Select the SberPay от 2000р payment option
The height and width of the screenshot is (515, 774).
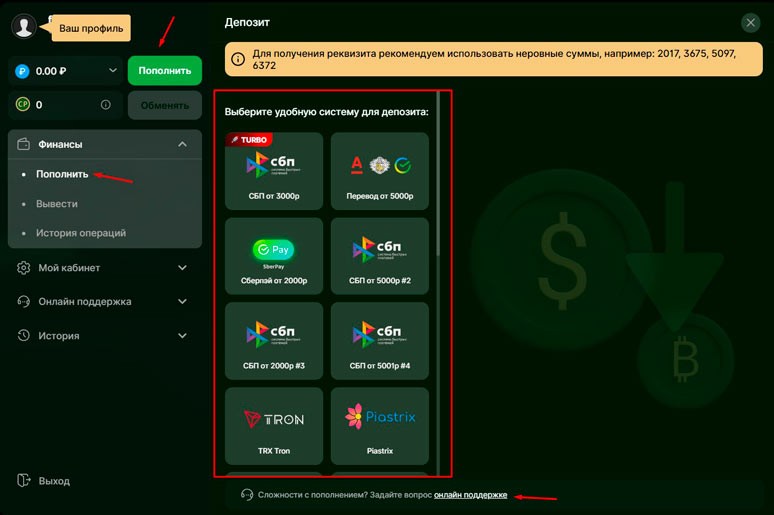pyautogui.click(x=274, y=255)
